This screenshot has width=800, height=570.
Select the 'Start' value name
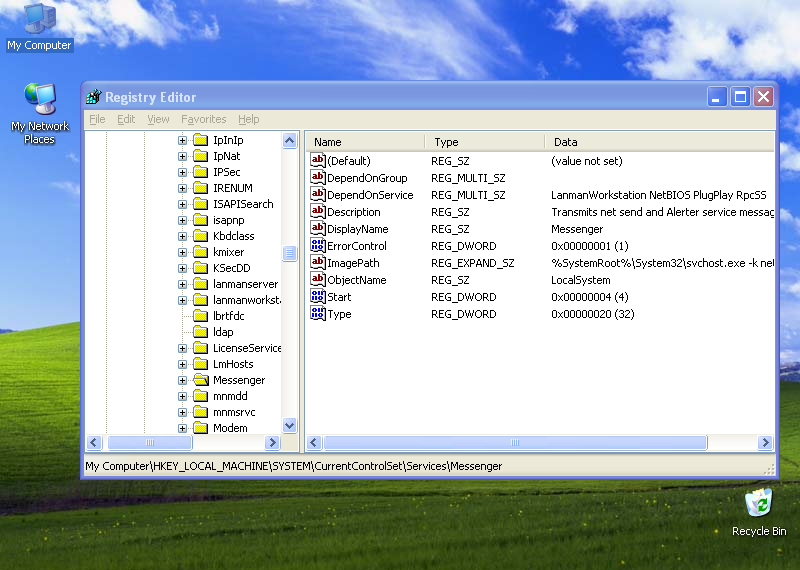pos(339,297)
